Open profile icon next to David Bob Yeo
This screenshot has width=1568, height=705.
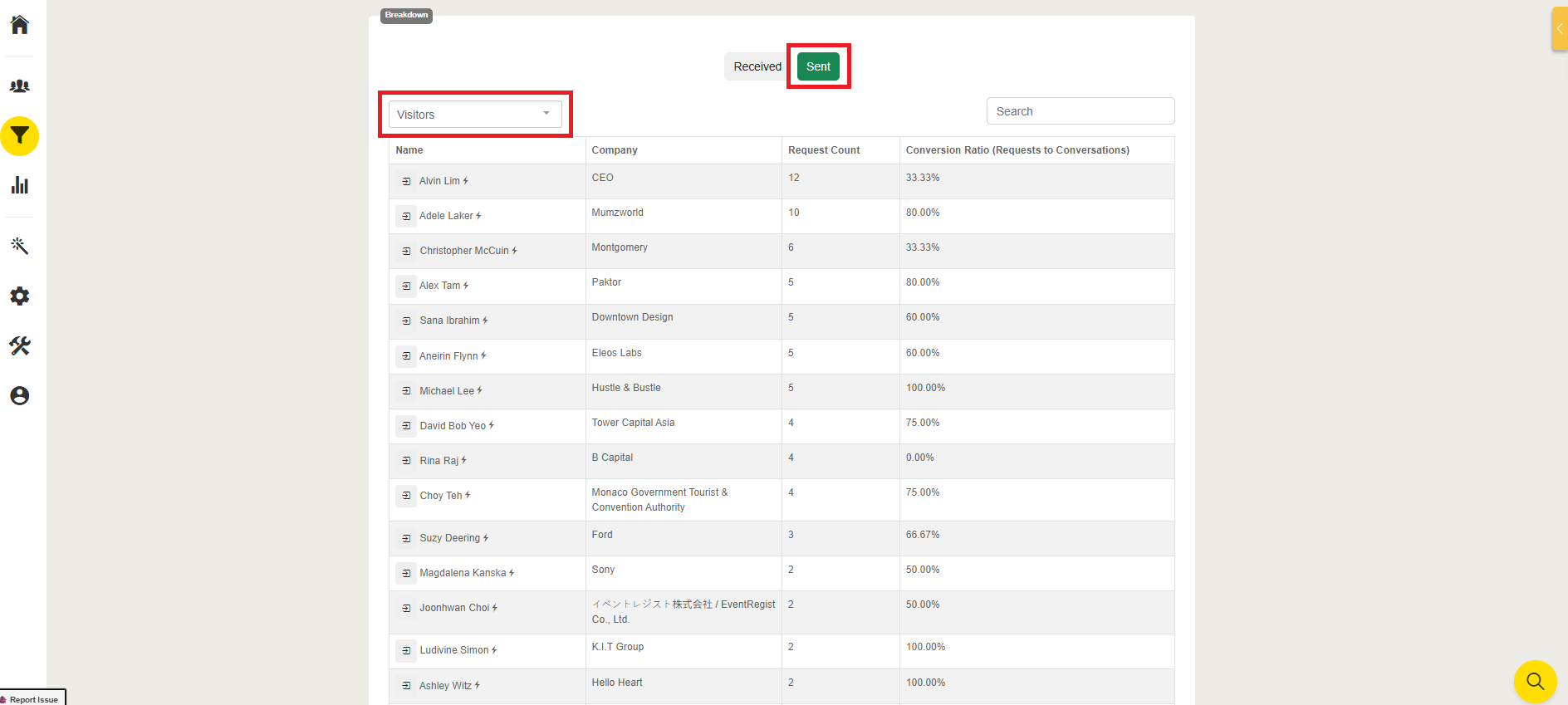[406, 426]
